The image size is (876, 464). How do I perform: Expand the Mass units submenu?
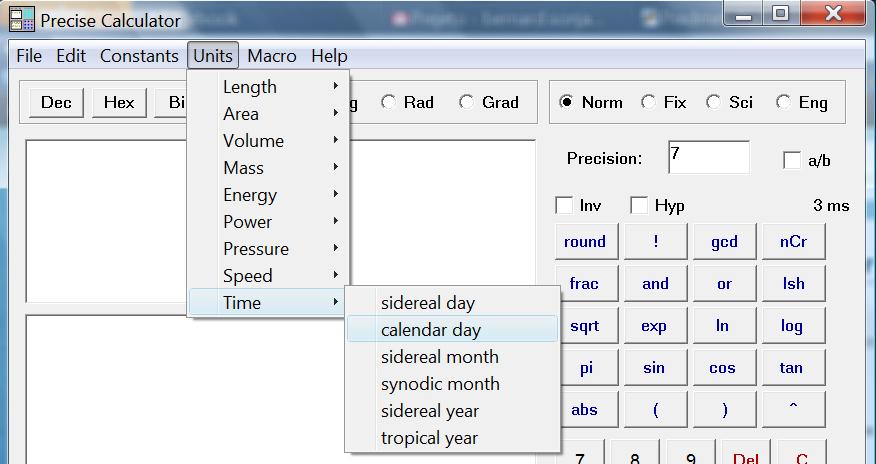268,168
